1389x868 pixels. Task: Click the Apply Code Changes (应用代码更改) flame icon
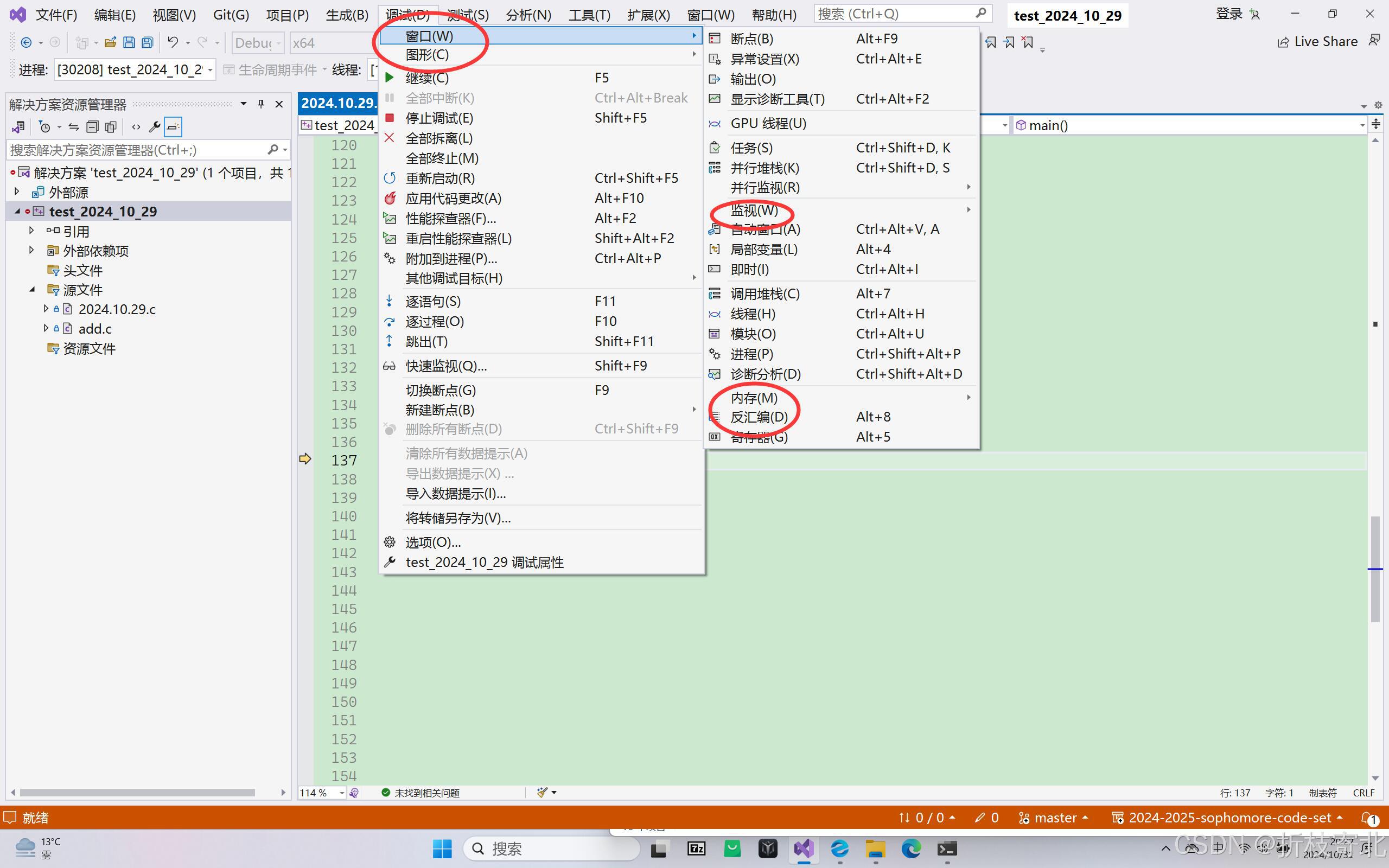(x=390, y=198)
